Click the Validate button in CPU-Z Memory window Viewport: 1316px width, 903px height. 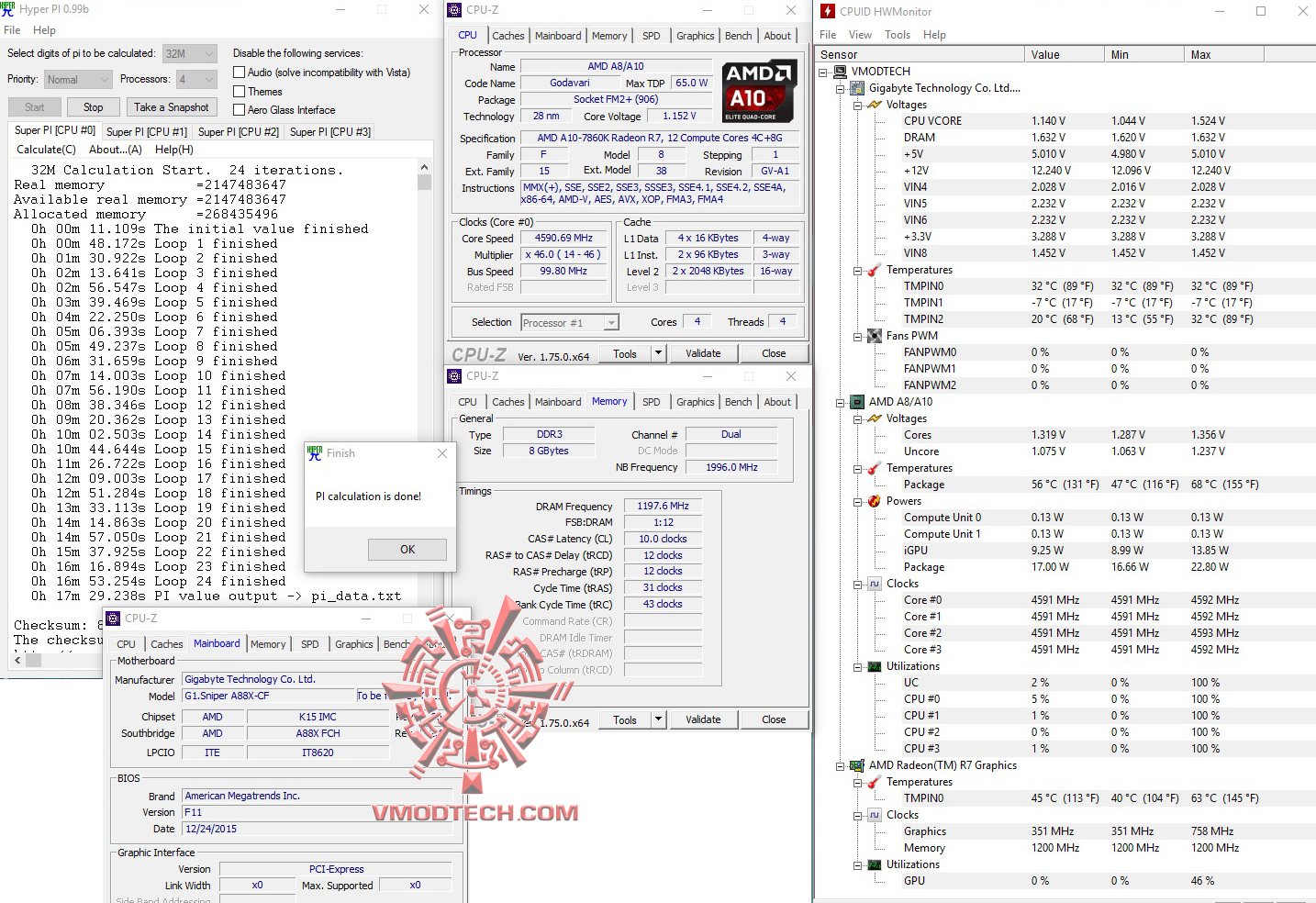tap(703, 719)
